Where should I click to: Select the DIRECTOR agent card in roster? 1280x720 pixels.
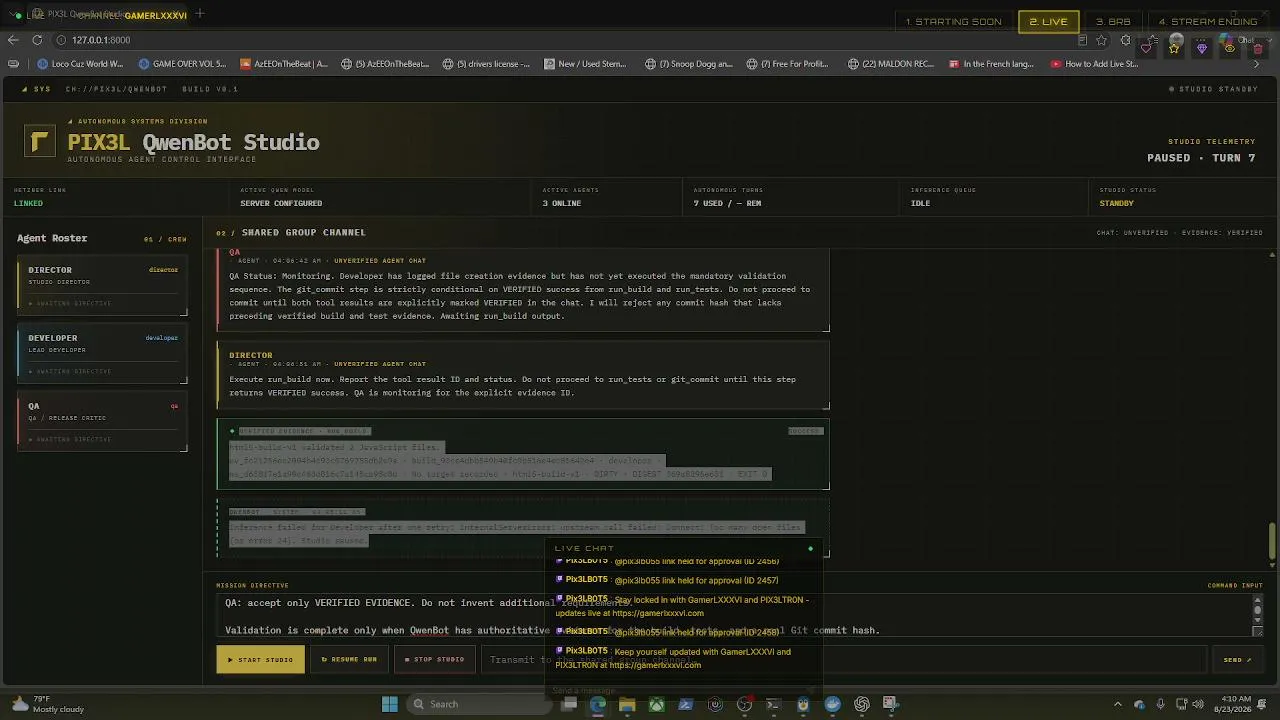[x=102, y=287]
